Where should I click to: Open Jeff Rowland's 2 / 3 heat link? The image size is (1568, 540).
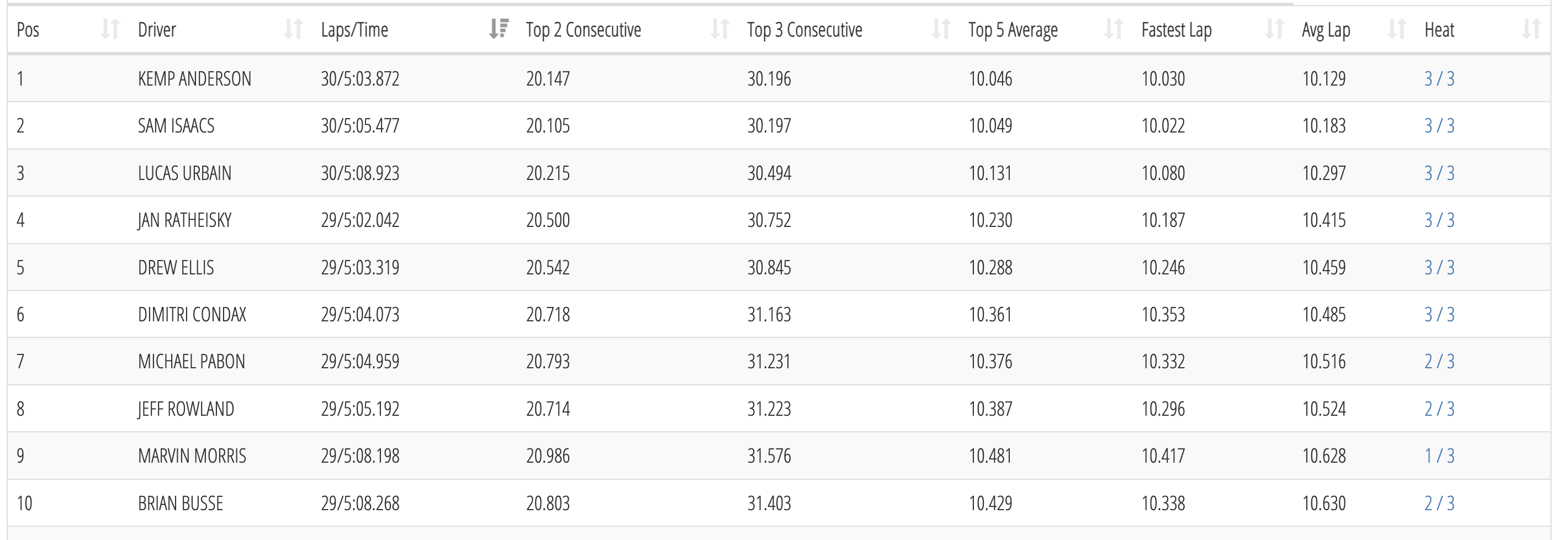point(1439,409)
